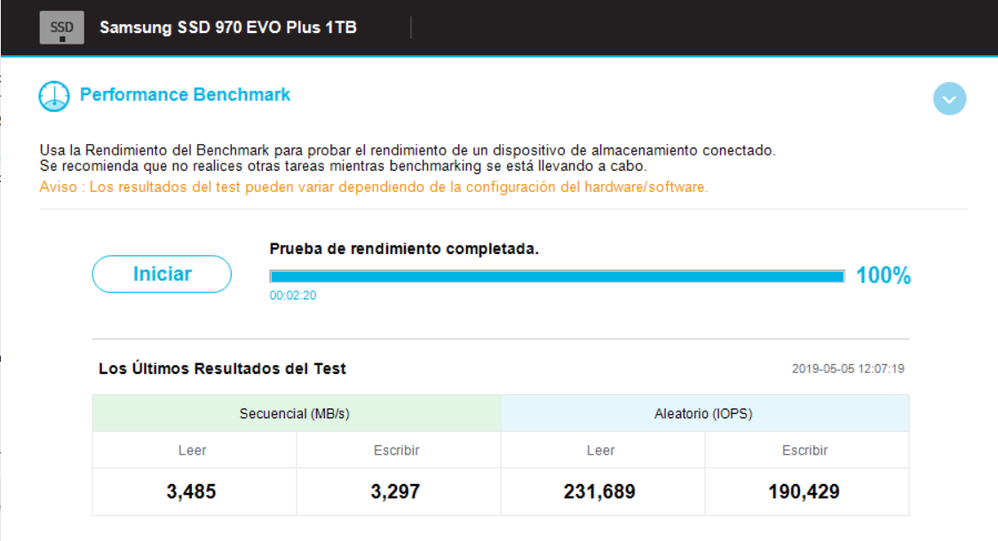Click the line starting "Usa la Rendimiento del Benchmark"

tap(407, 150)
